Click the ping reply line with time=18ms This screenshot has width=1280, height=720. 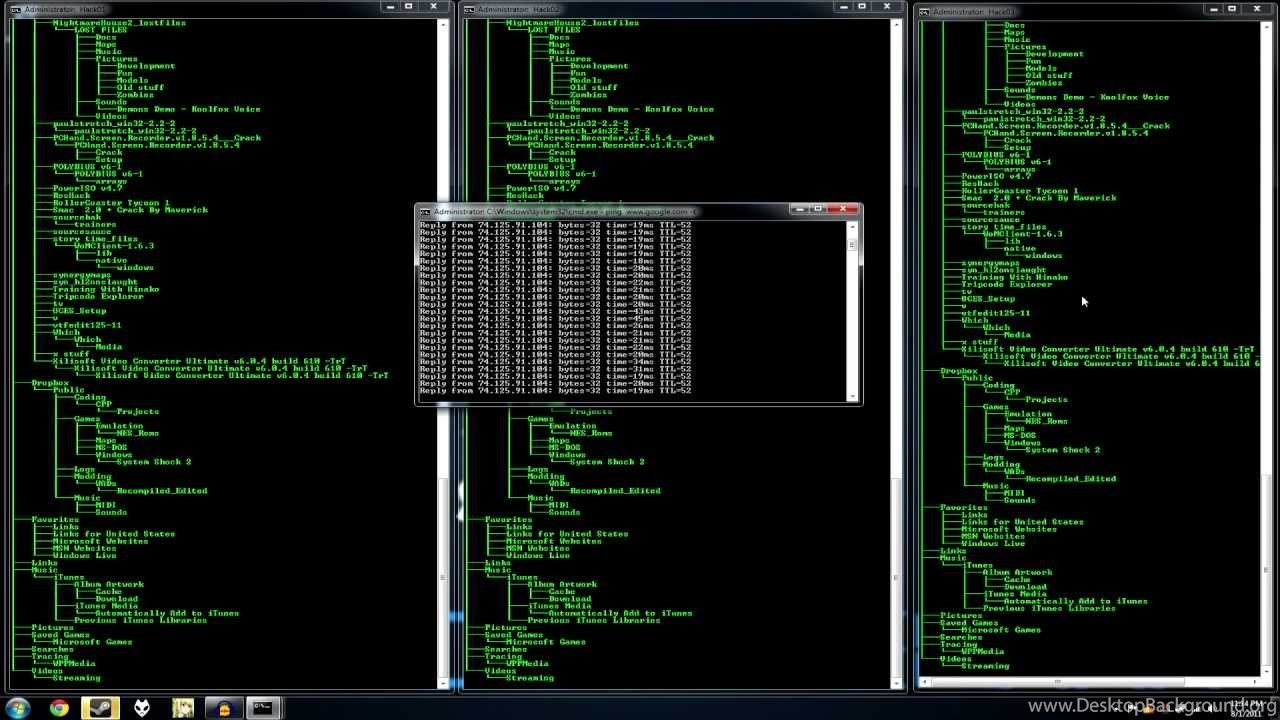tap(555, 261)
